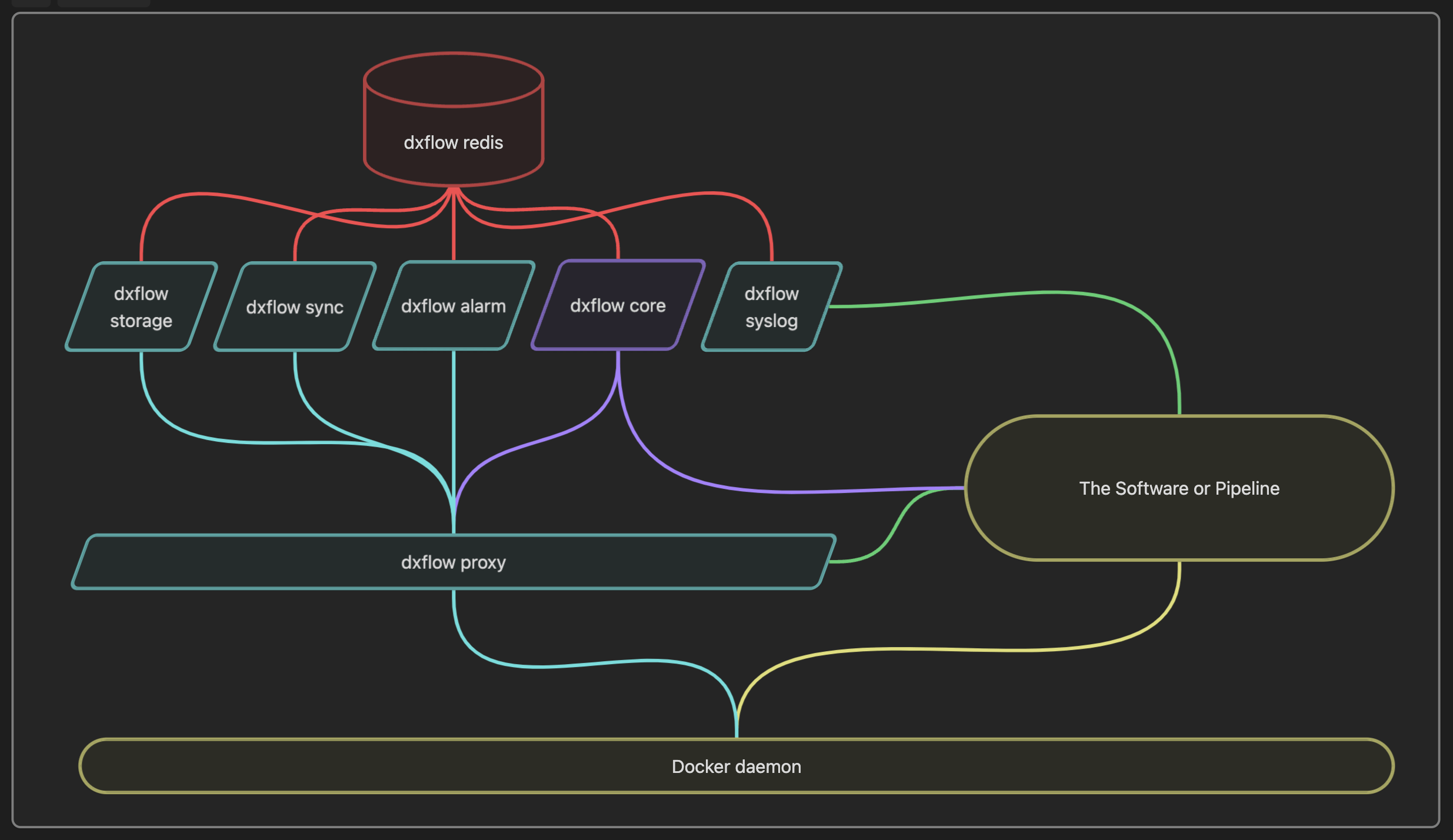Select the dxflow redis database node

(x=454, y=120)
